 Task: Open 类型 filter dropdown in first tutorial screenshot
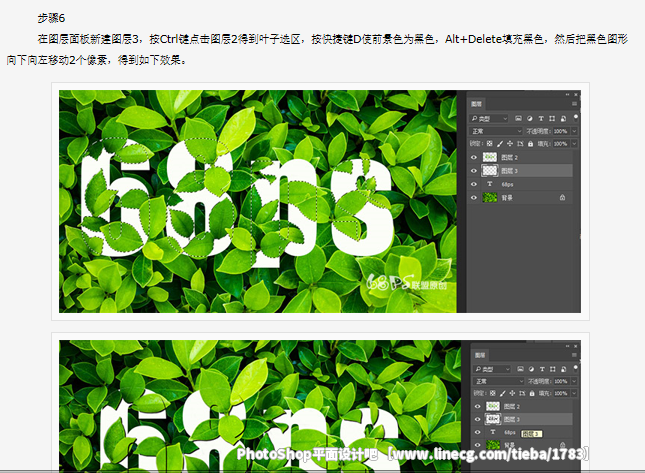489,118
